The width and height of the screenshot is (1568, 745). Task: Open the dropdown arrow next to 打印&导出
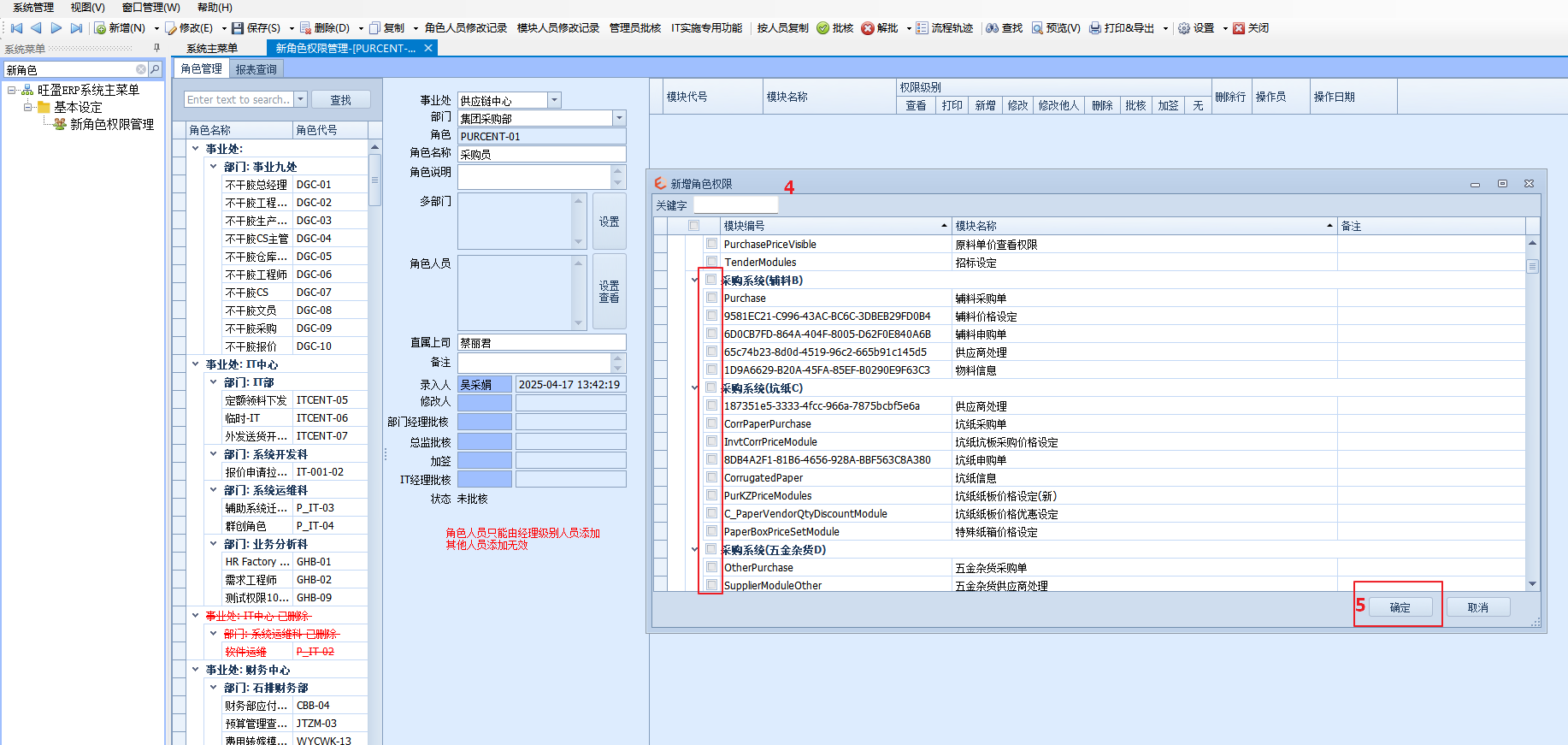[1164, 28]
